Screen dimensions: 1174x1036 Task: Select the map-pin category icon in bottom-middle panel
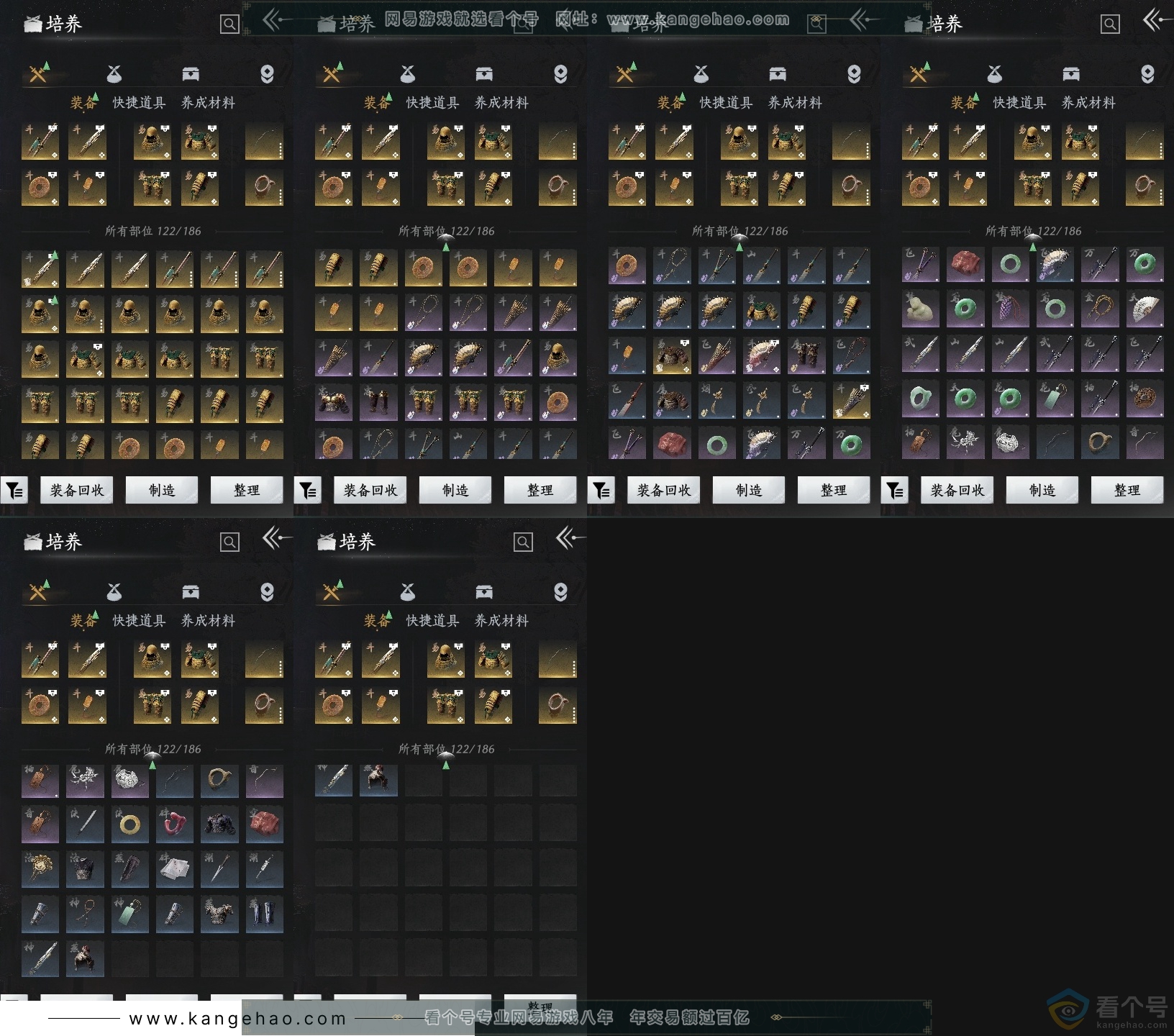pos(560,592)
